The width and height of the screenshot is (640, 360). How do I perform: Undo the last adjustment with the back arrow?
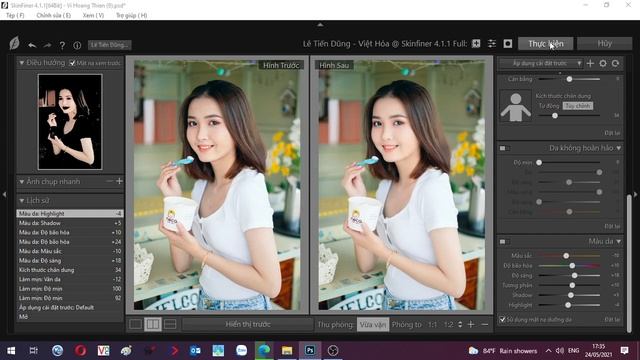pyautogui.click(x=32, y=45)
